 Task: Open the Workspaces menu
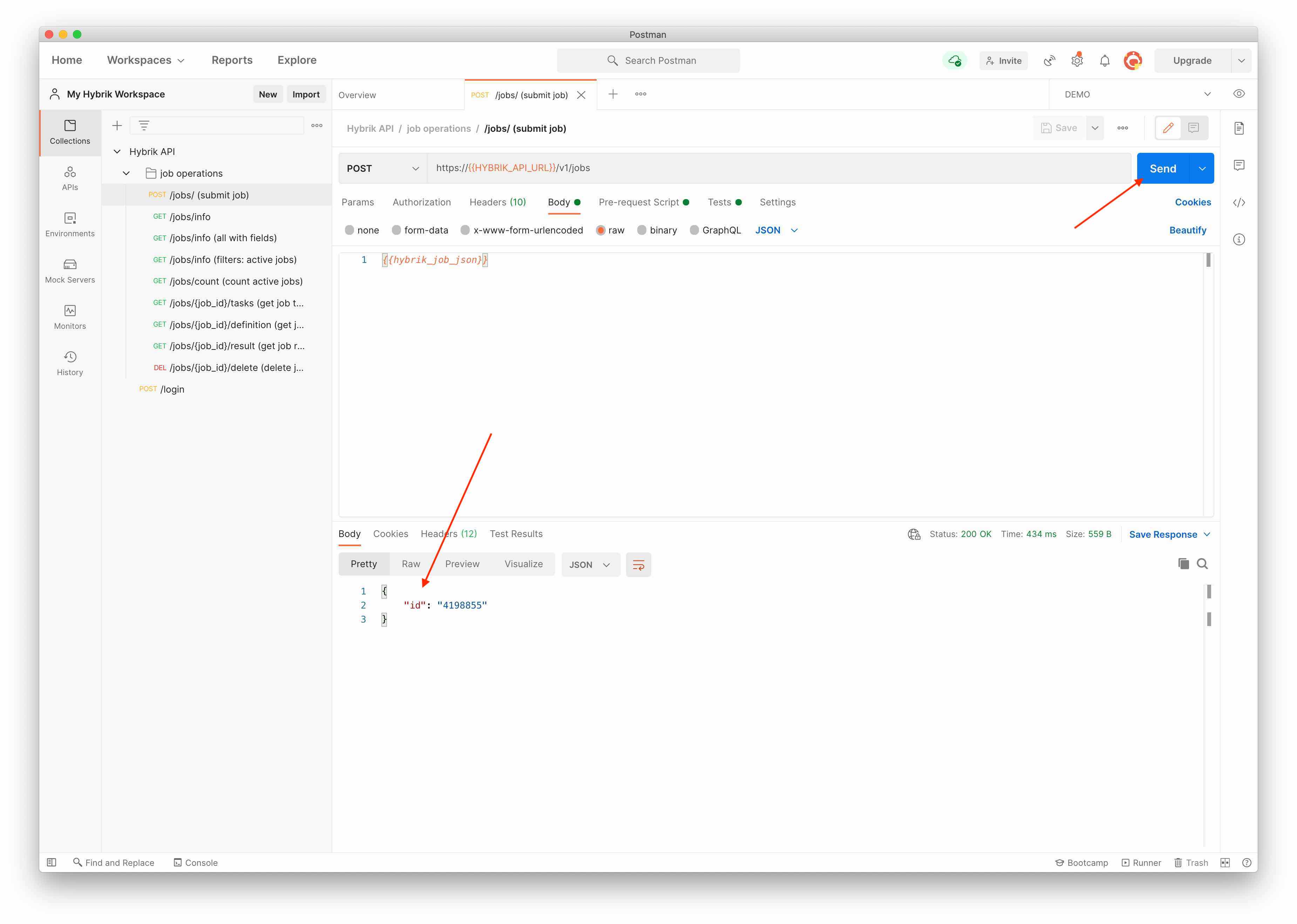[145, 60]
